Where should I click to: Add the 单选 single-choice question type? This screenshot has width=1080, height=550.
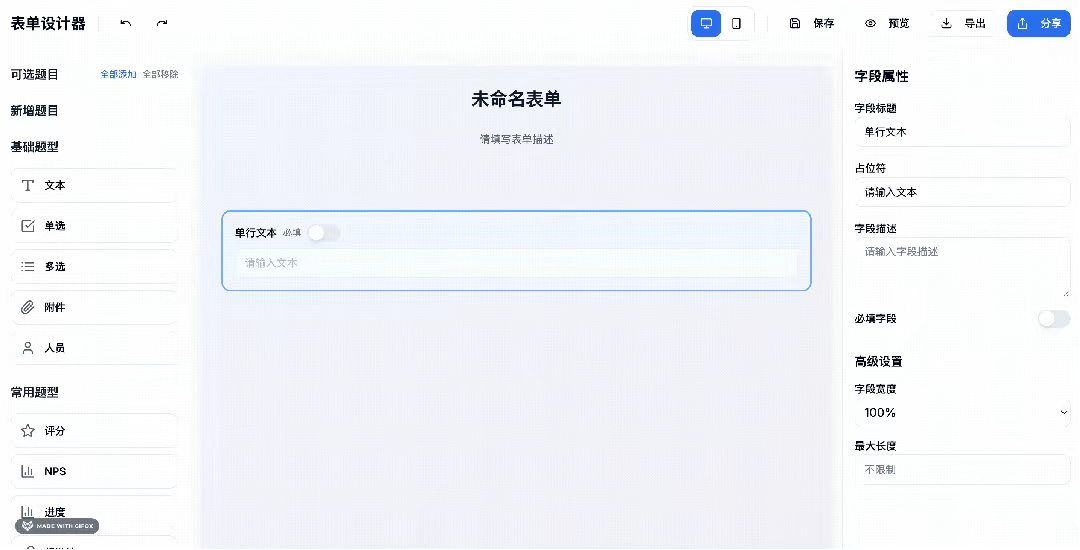click(x=94, y=226)
